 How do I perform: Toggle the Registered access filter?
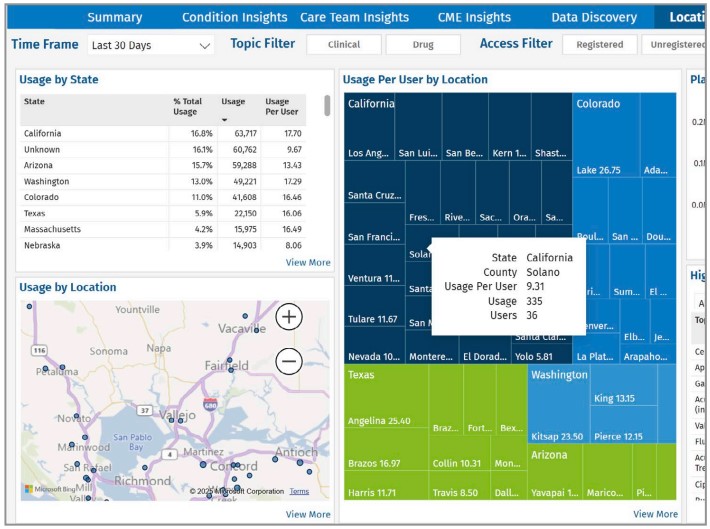[x=599, y=45]
